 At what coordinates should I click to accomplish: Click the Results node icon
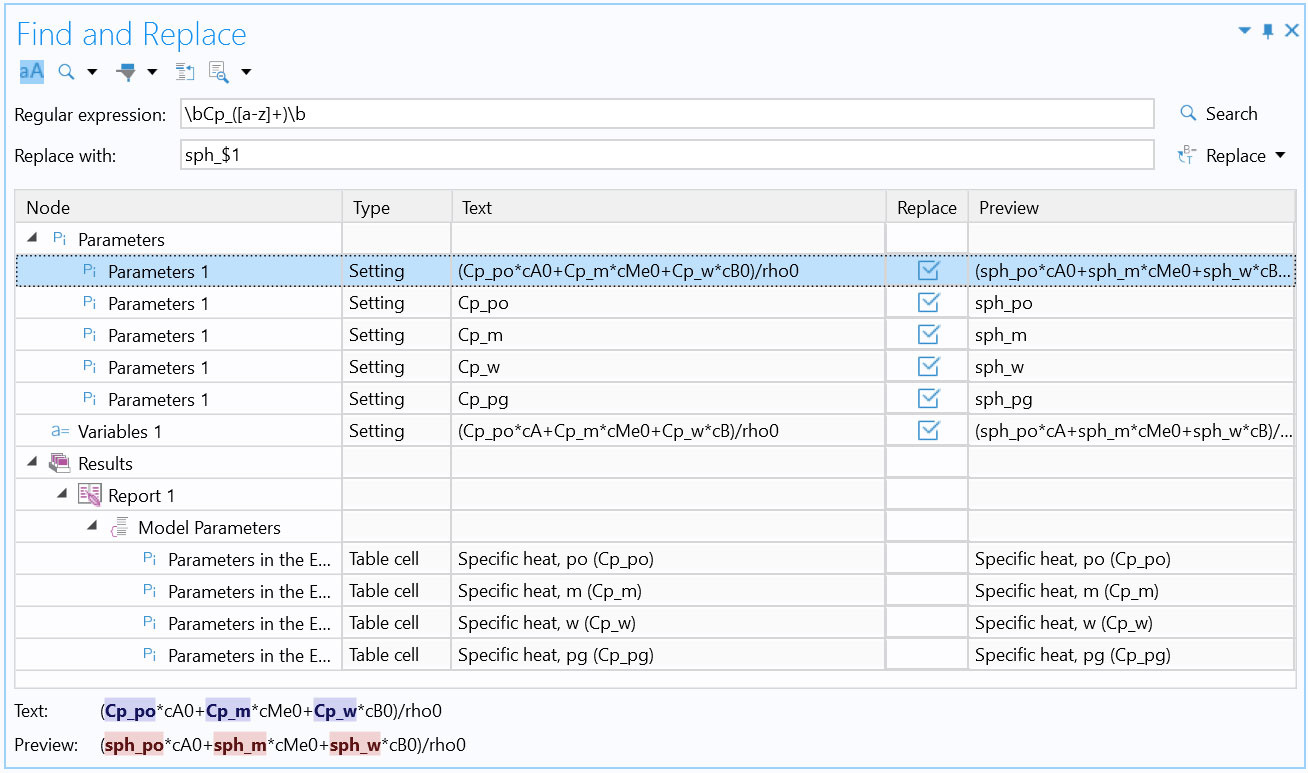click(x=60, y=463)
